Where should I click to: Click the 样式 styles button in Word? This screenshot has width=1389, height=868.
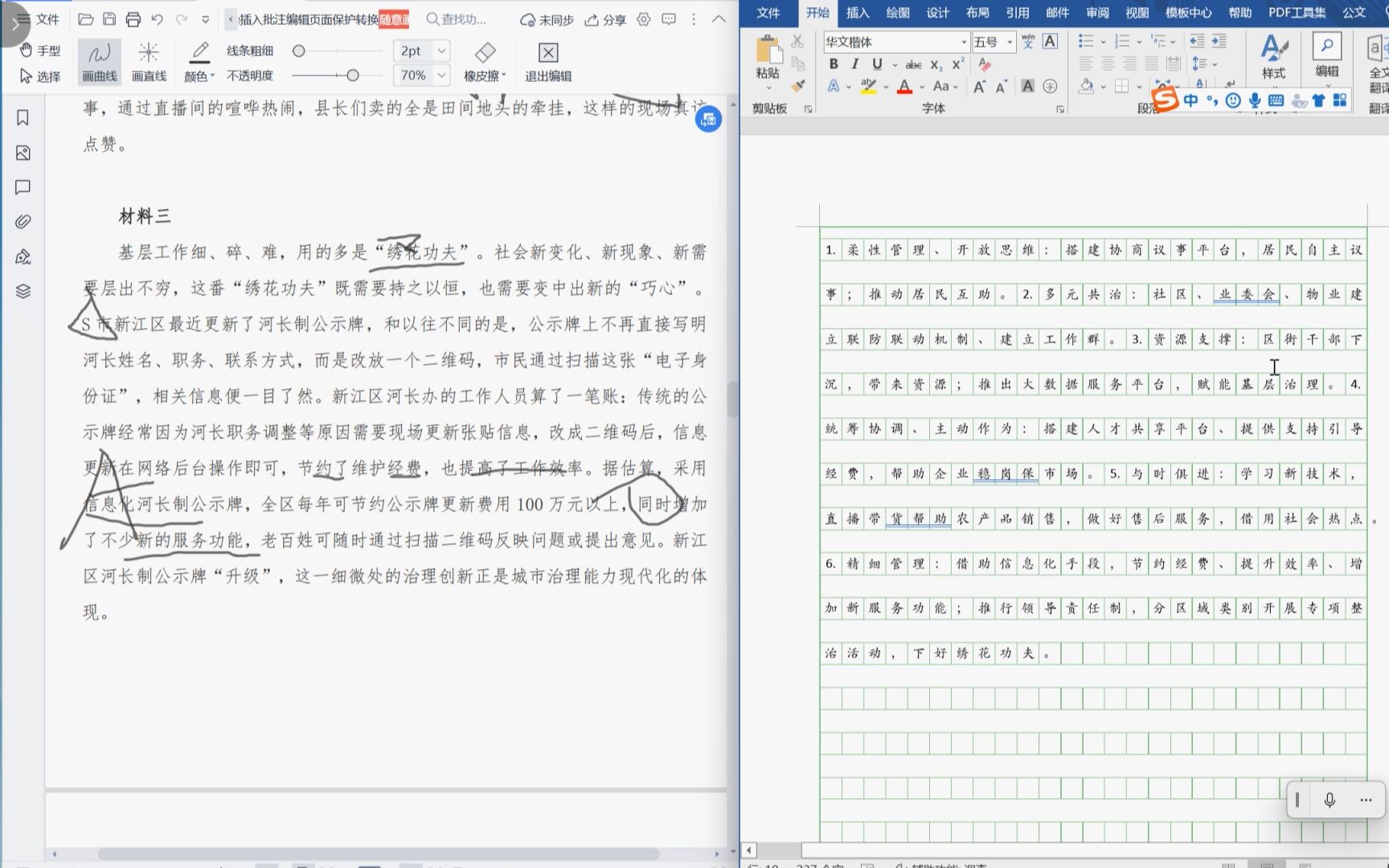coord(1273,56)
